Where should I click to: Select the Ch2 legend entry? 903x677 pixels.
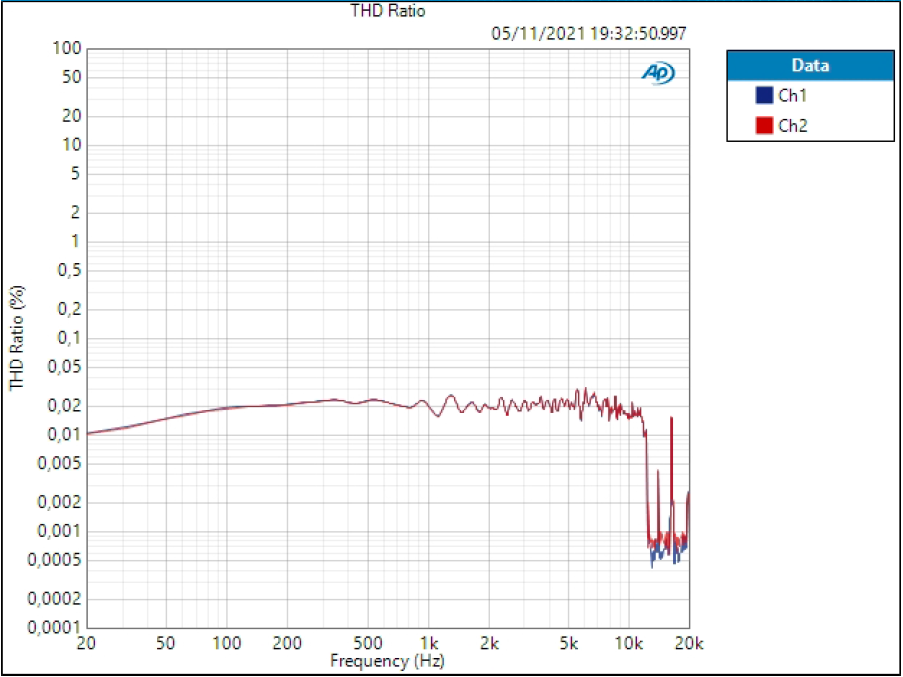pyautogui.click(x=788, y=125)
